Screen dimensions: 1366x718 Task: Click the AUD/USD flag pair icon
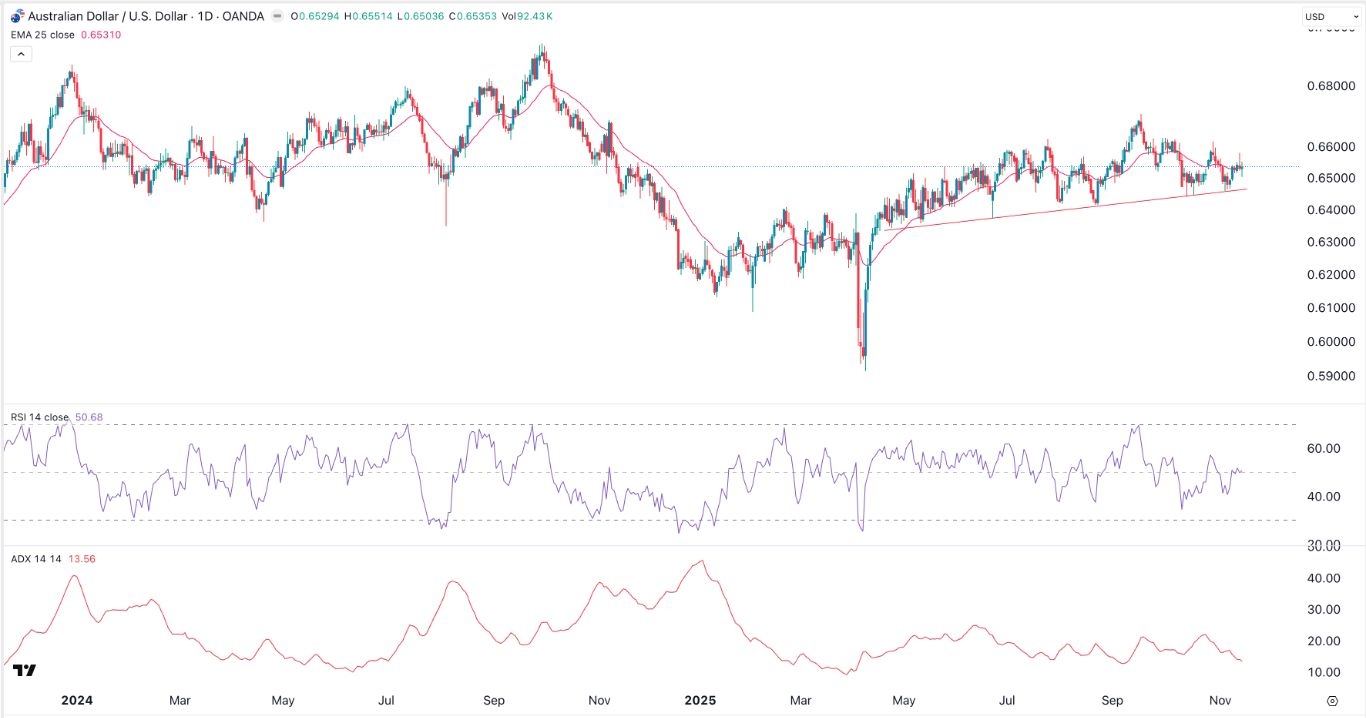click(16, 15)
